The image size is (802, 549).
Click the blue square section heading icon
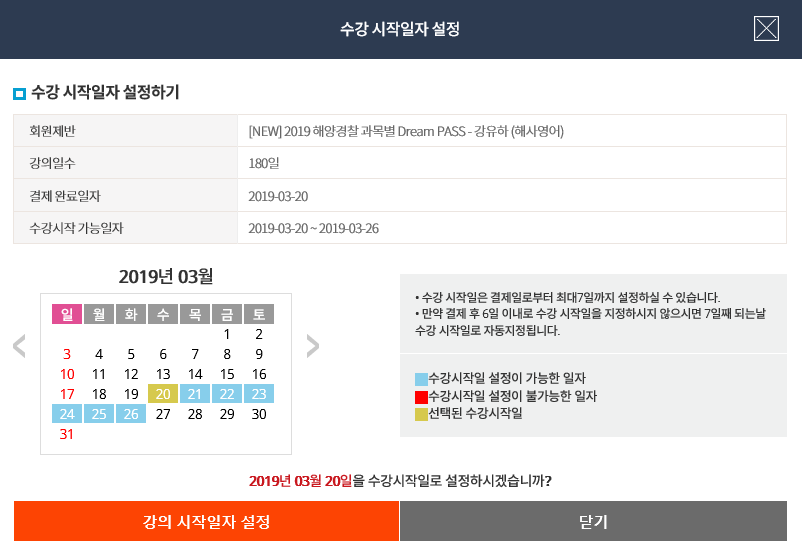click(x=19, y=95)
